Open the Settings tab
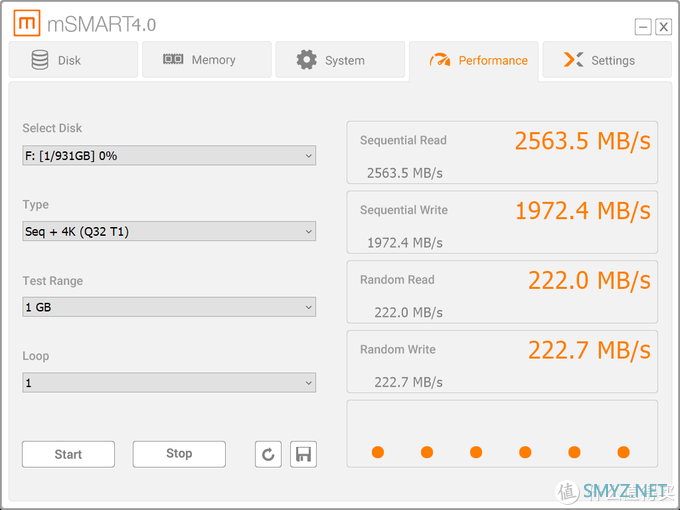Viewport: 680px width, 510px height. pyautogui.click(x=607, y=60)
